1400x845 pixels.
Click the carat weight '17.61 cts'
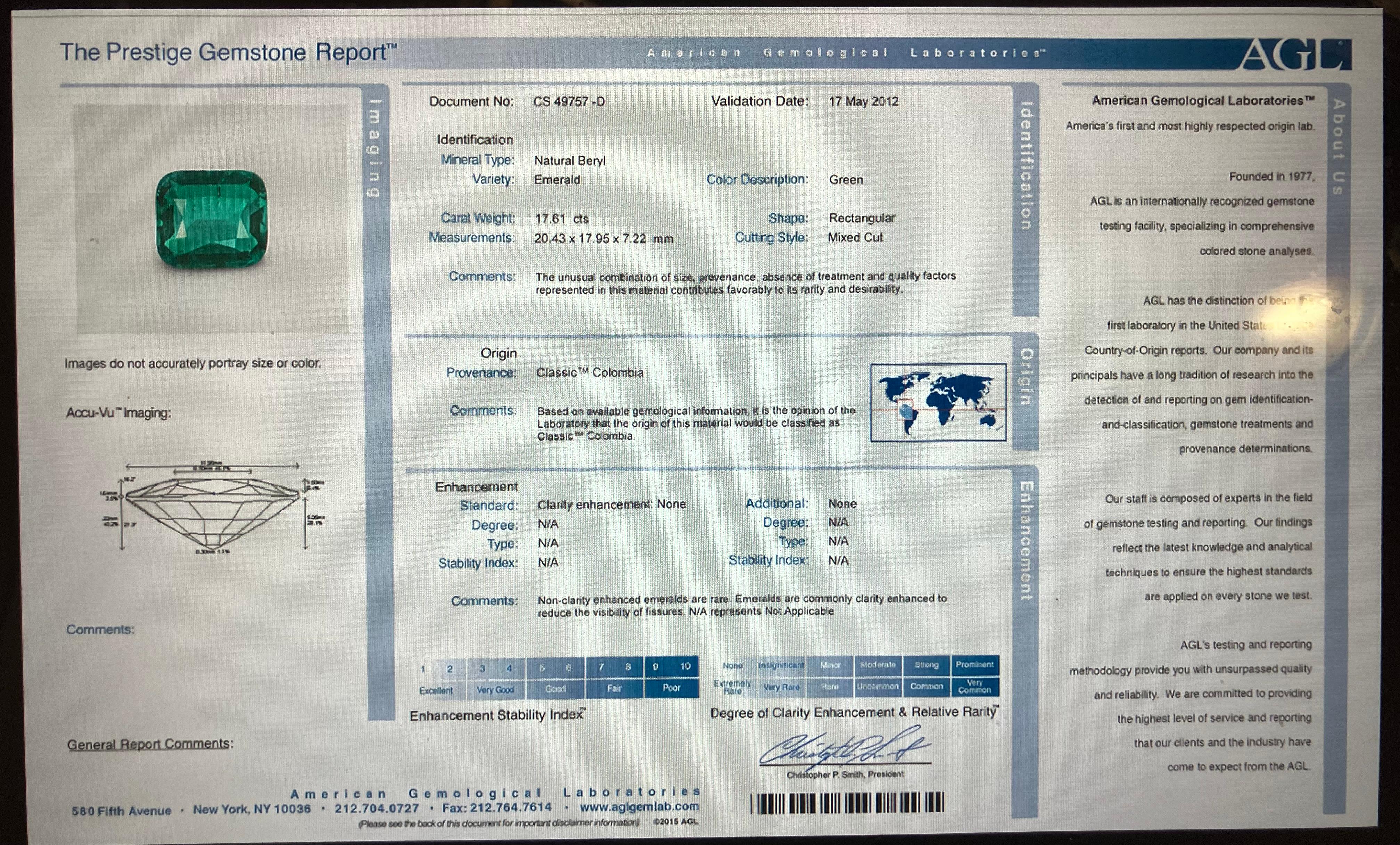561,219
